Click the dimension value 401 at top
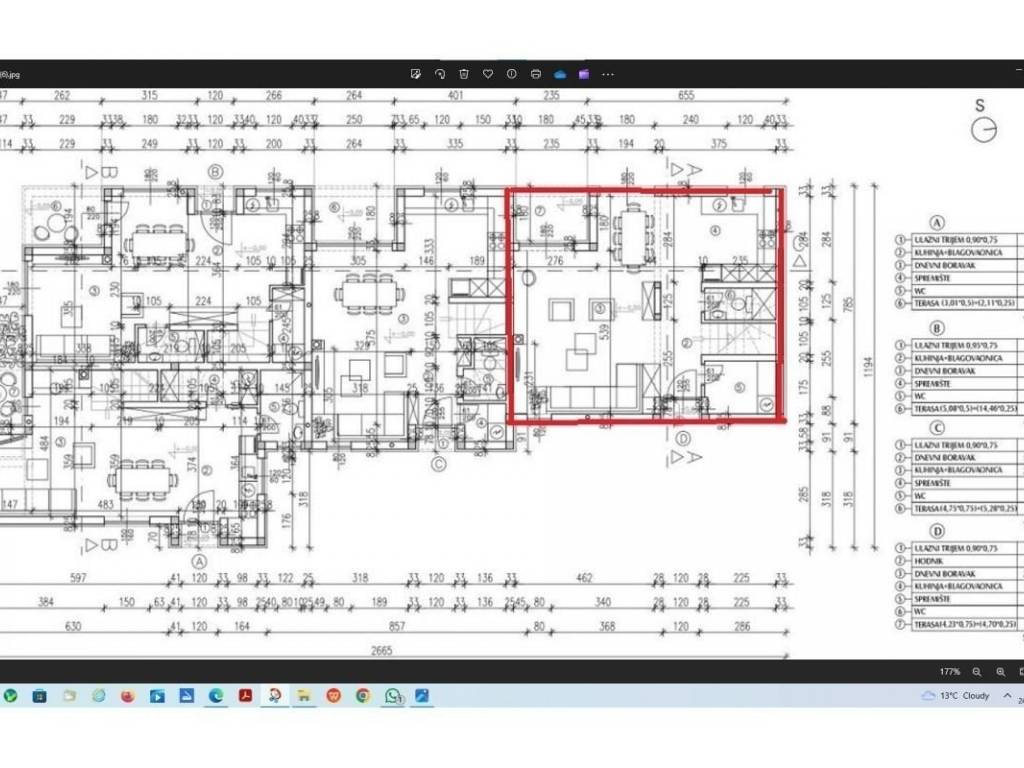Viewport: 1024px width, 768px height. click(x=455, y=95)
